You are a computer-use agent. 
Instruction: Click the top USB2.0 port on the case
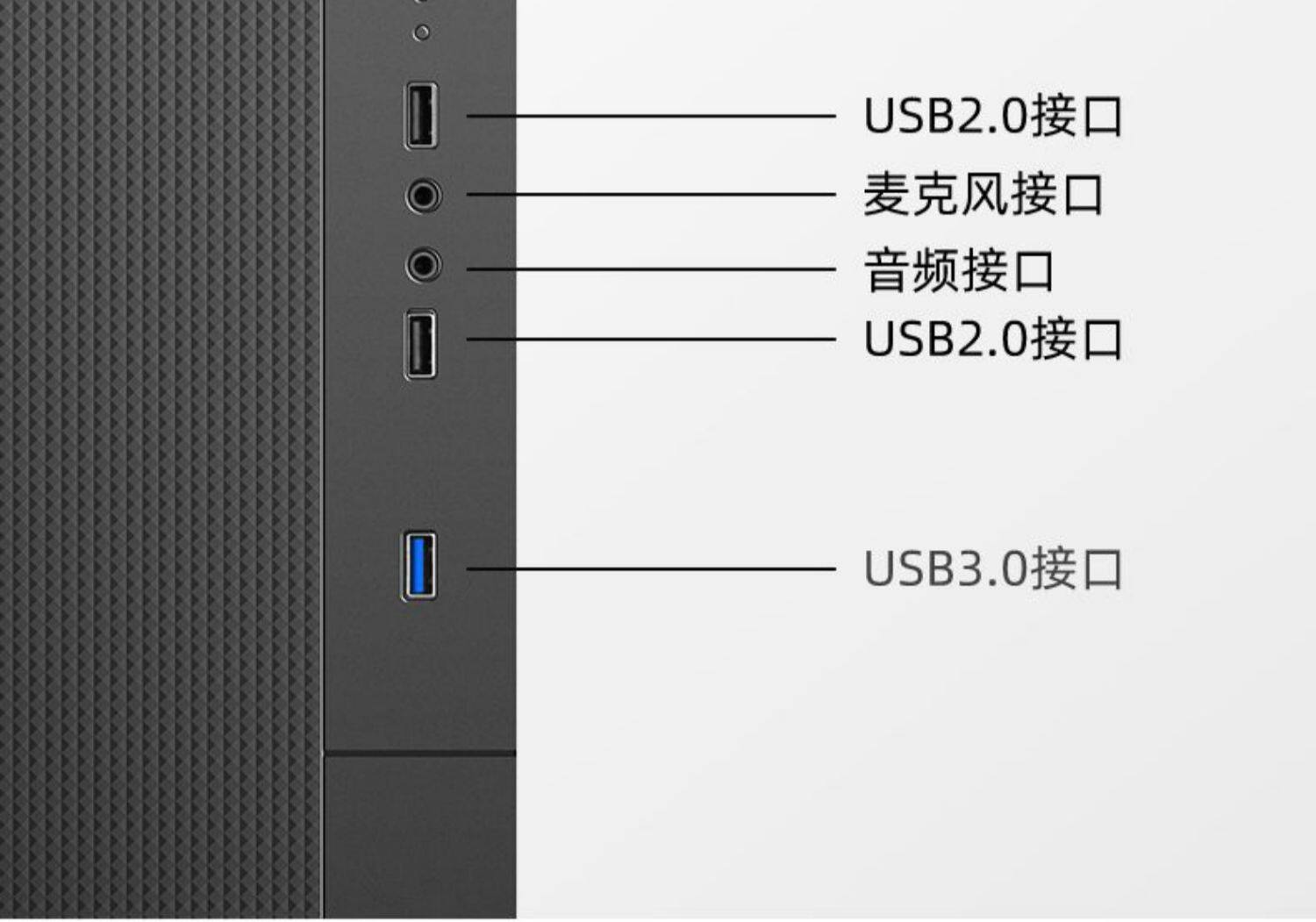(x=421, y=115)
